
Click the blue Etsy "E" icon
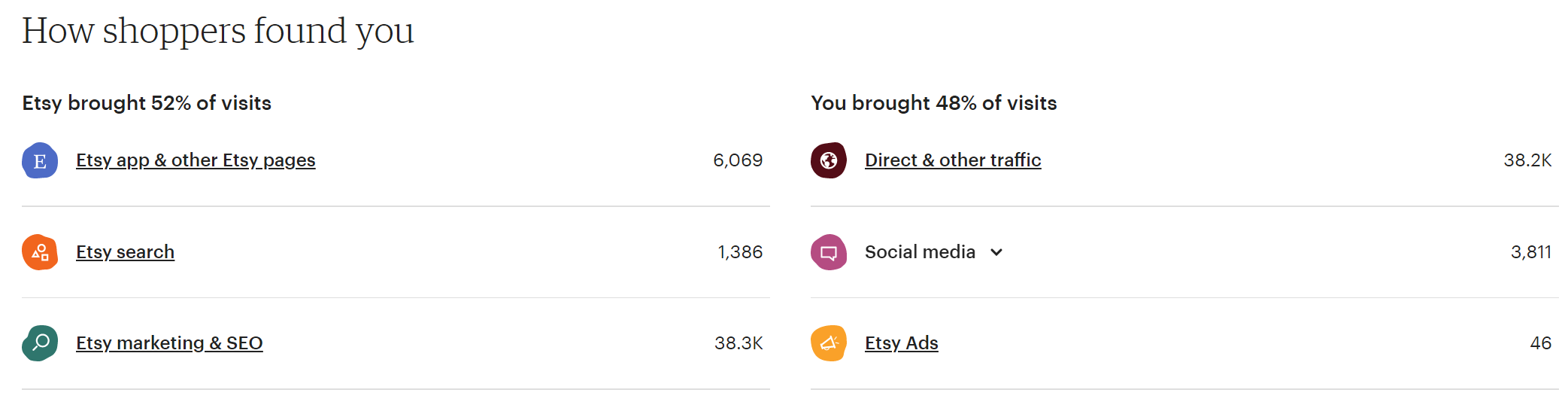coord(40,160)
